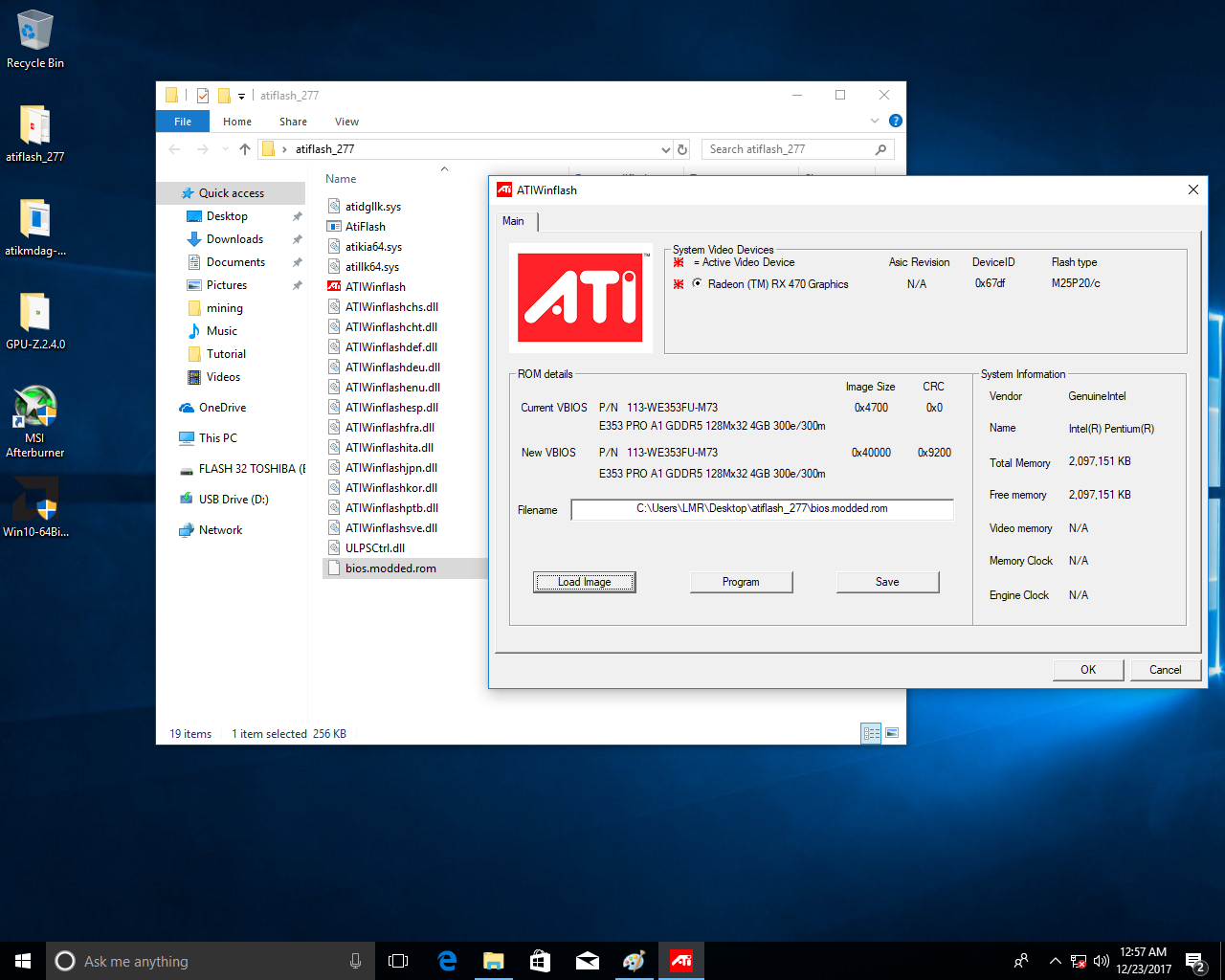Select the ATIWinflash application file in list

coord(375,287)
